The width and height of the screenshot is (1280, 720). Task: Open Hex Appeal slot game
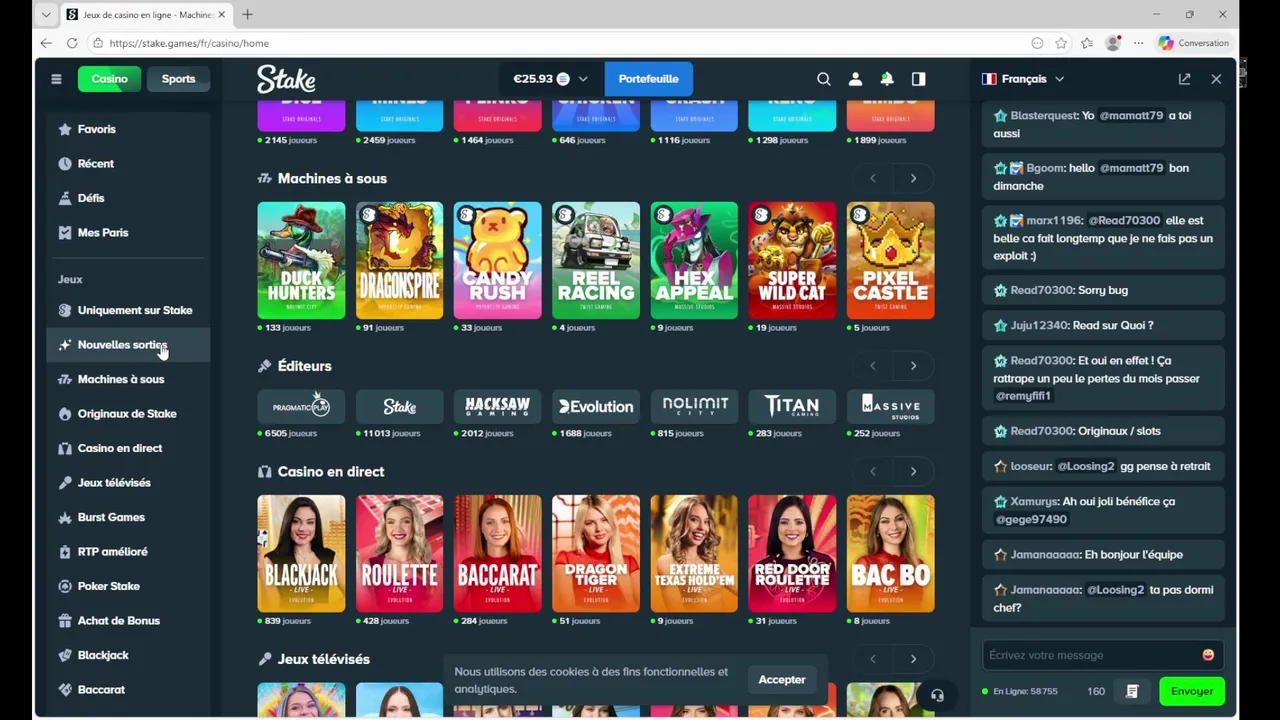click(x=694, y=261)
